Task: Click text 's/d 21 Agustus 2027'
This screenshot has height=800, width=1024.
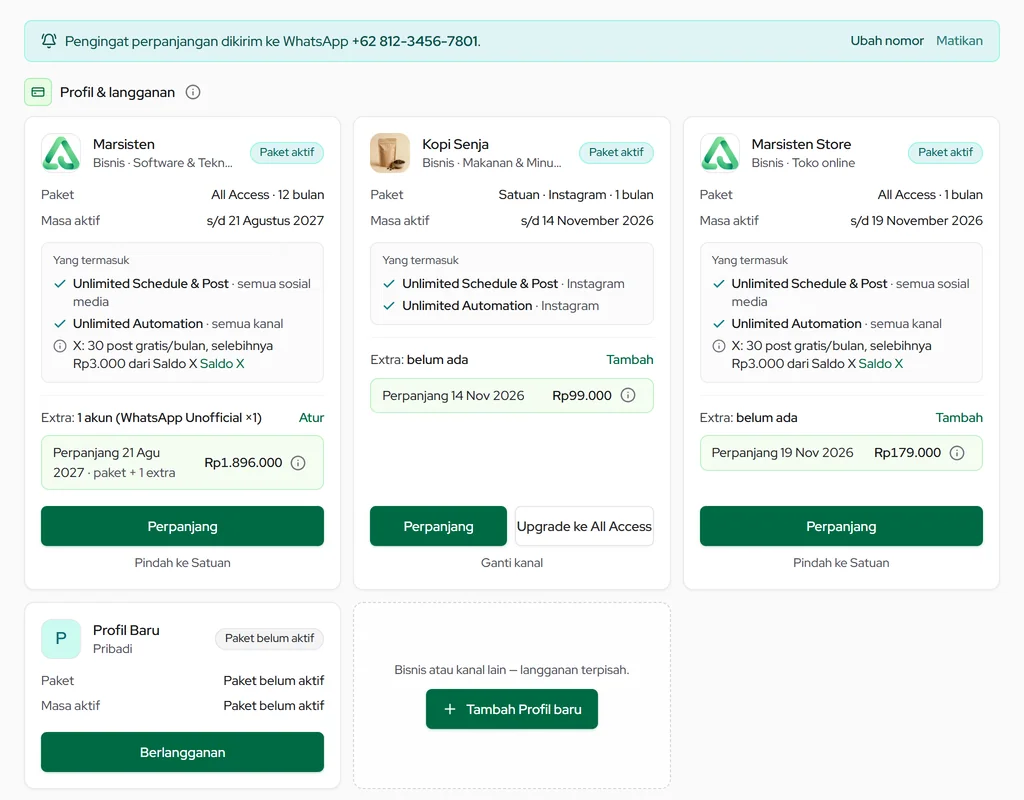Action: 265,221
